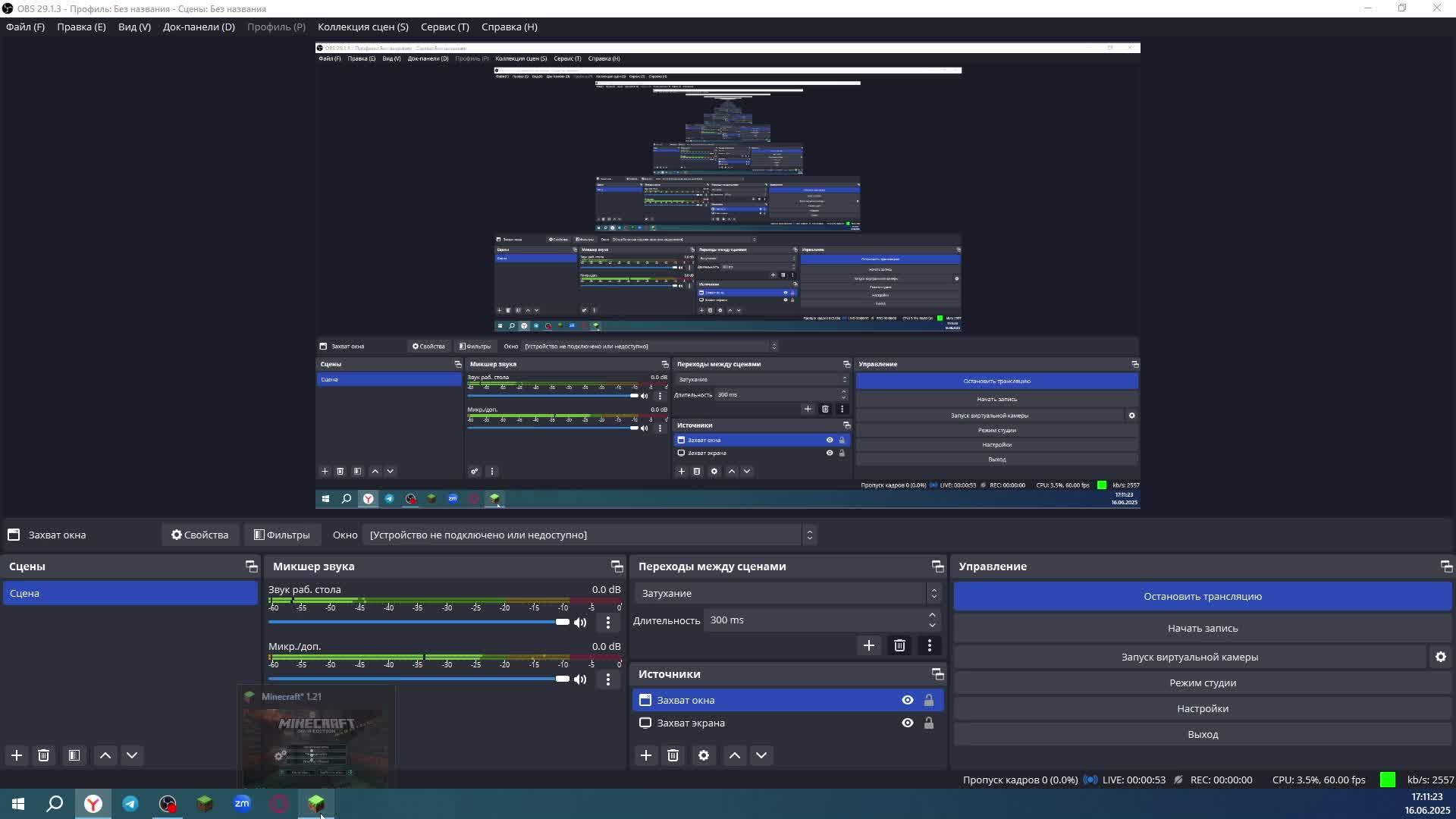
Task: Open virtual camera settings gear icon
Action: [1440, 657]
